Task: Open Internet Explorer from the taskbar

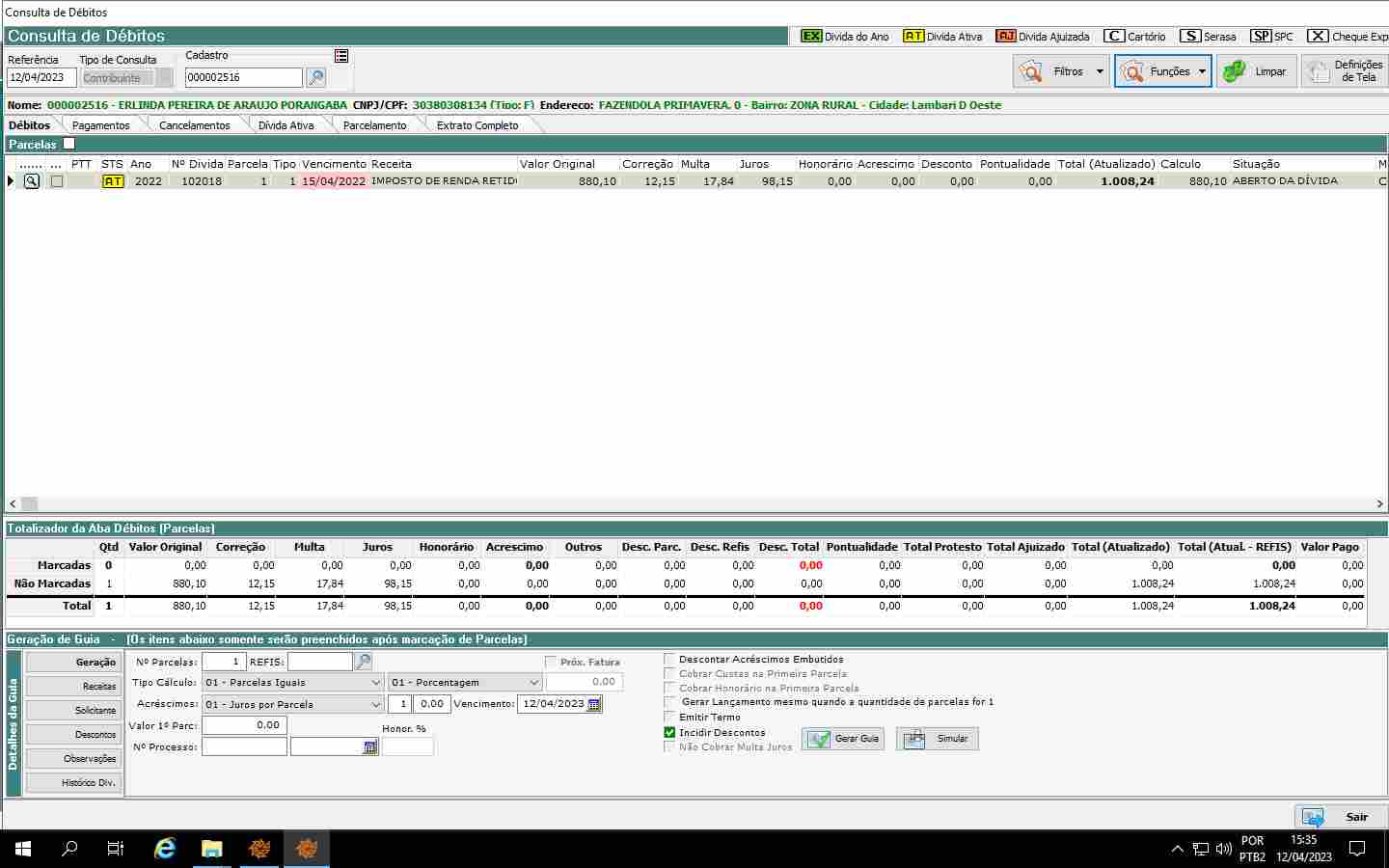Action: [x=165, y=849]
